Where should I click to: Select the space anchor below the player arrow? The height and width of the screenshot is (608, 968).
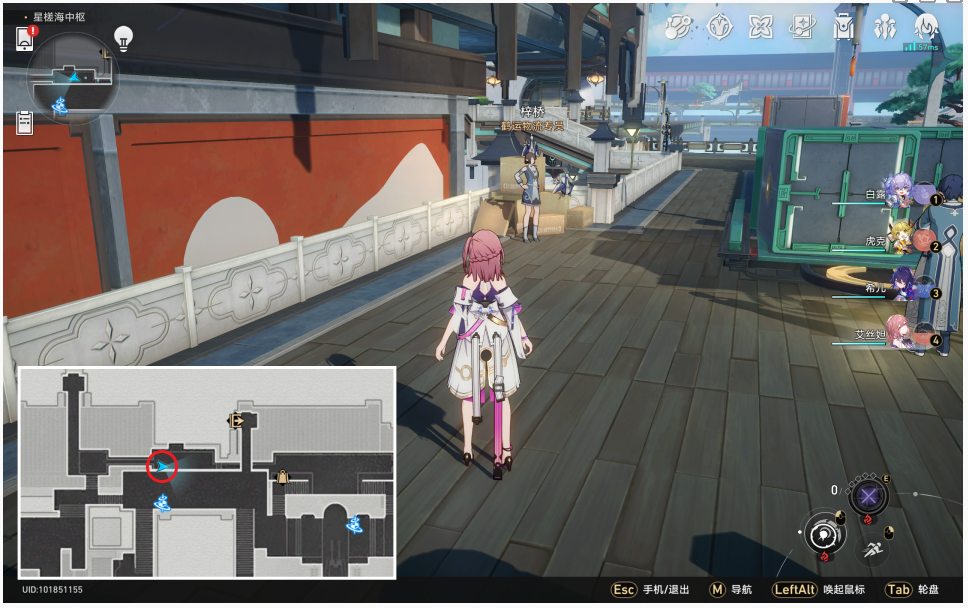tap(162, 503)
